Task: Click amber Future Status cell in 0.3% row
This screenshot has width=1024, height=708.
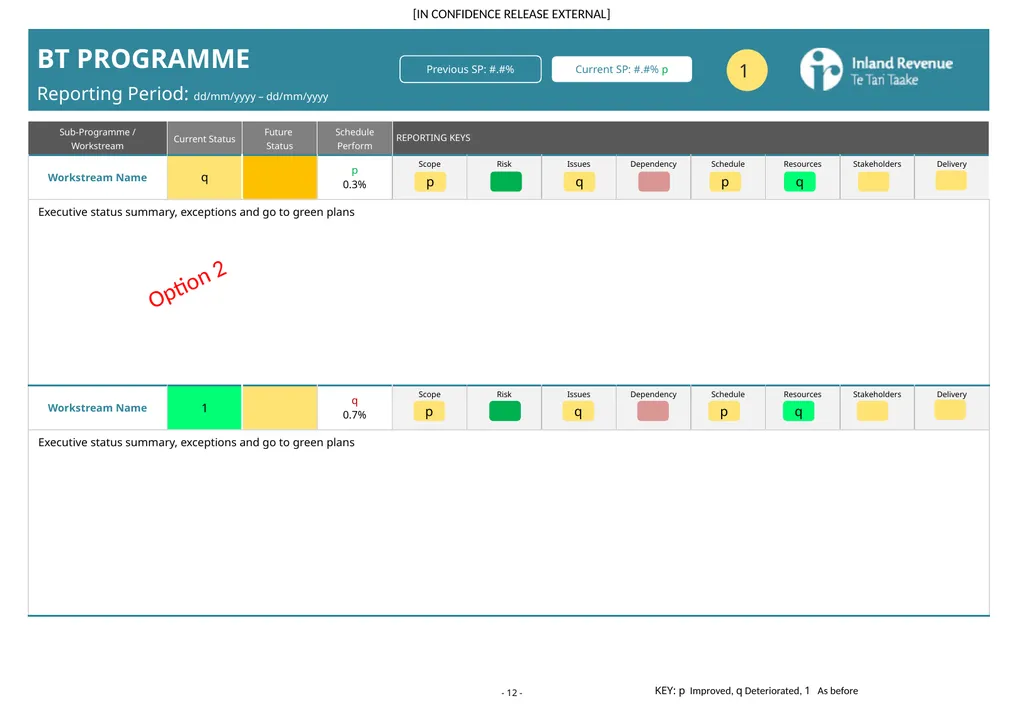Action: 280,178
